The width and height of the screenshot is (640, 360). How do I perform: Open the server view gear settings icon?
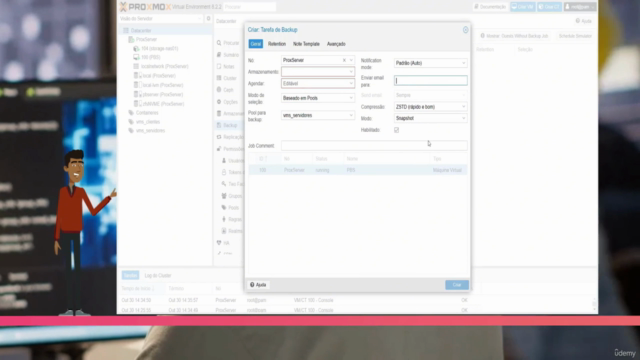(209, 18)
